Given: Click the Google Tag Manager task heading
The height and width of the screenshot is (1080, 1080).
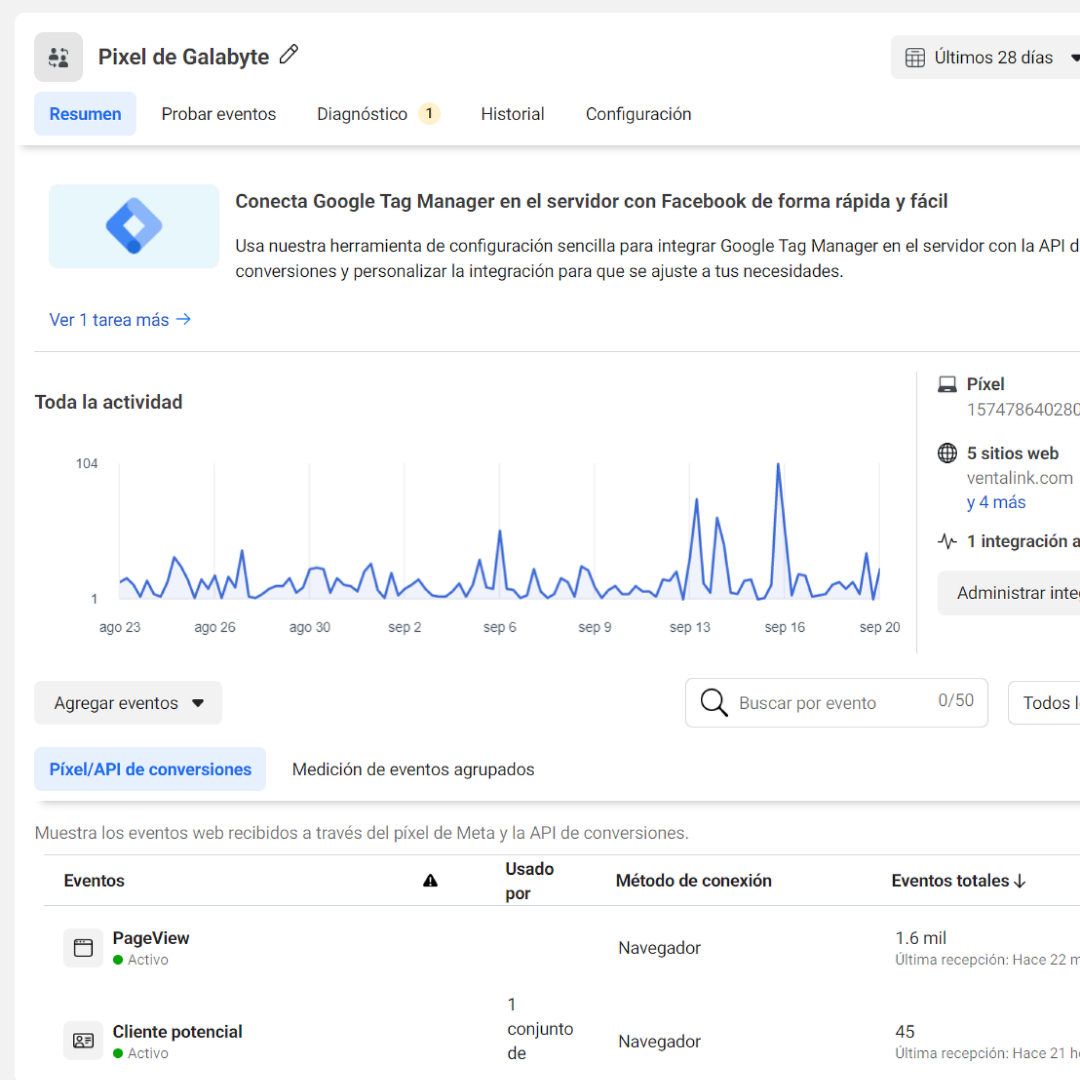Looking at the screenshot, I should (x=592, y=201).
